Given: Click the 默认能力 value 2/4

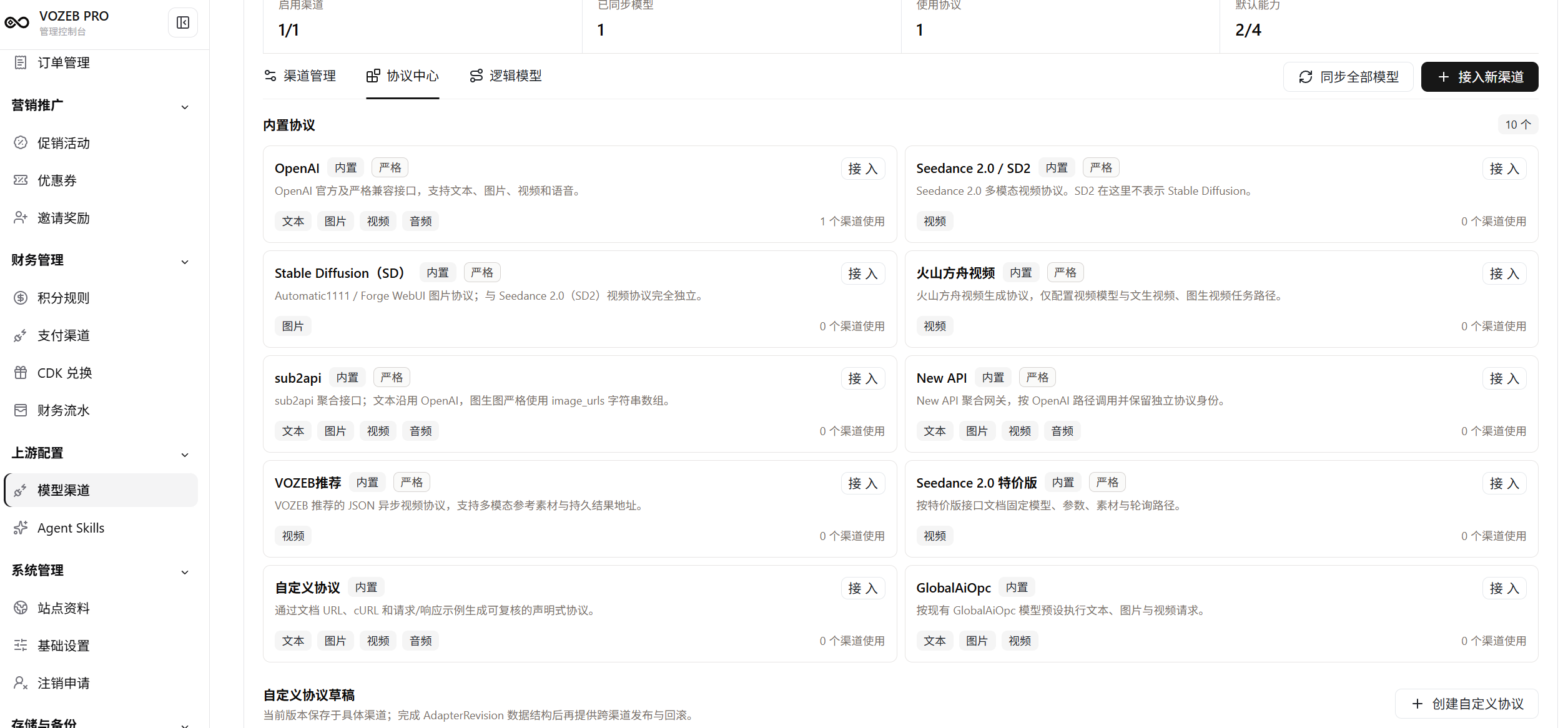Looking at the screenshot, I should click(x=1248, y=30).
